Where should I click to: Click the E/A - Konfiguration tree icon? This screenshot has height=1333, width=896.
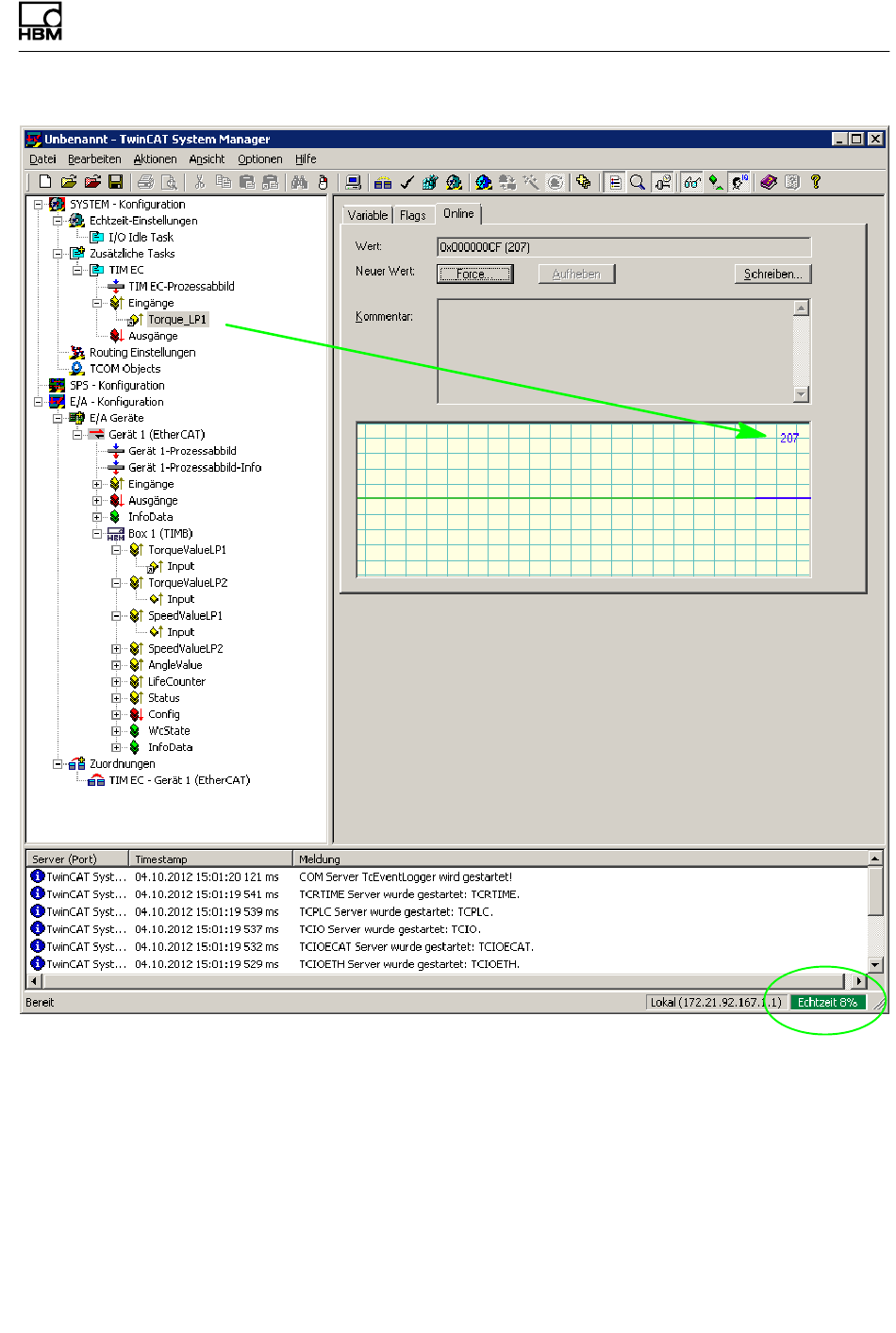point(58,402)
